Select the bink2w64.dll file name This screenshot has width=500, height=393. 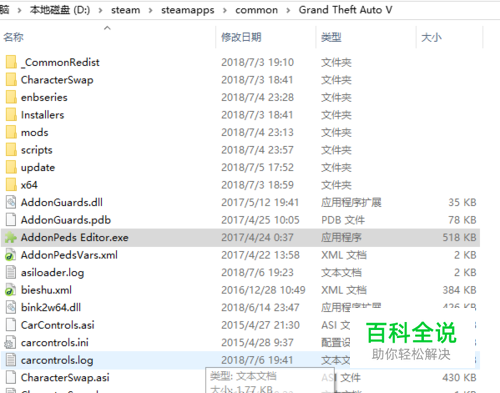pyautogui.click(x=51, y=307)
